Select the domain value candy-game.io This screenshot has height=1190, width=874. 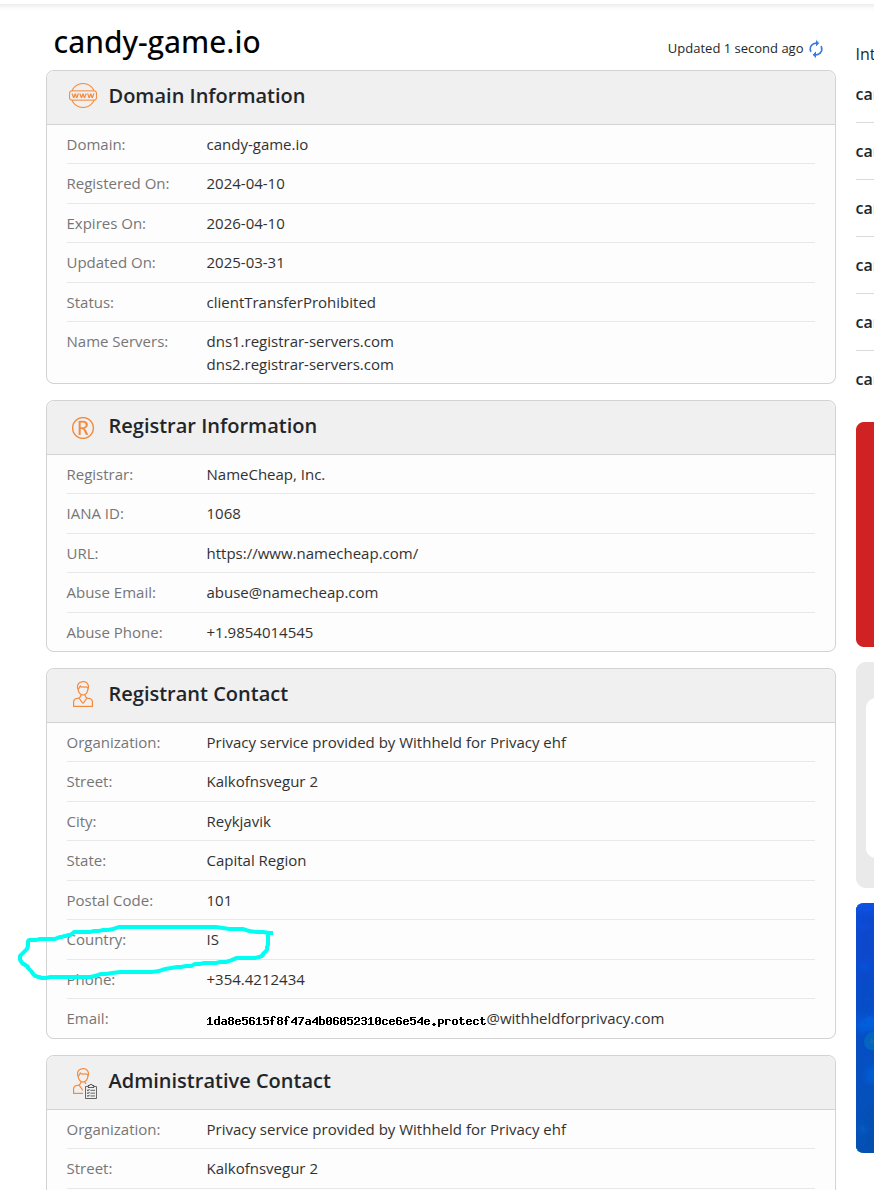[257, 145]
